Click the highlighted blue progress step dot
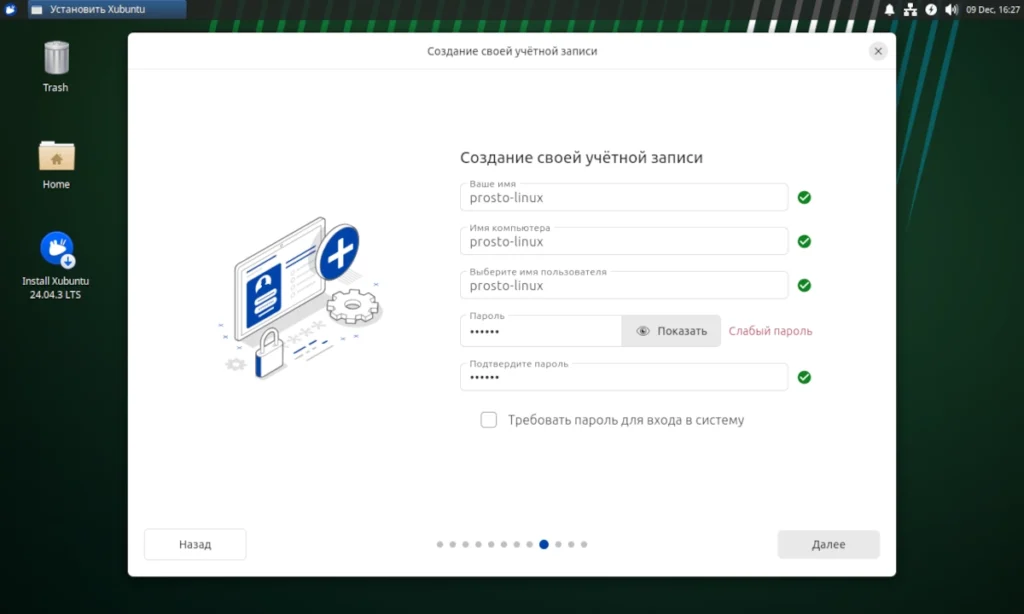The height and width of the screenshot is (614, 1024). click(544, 544)
